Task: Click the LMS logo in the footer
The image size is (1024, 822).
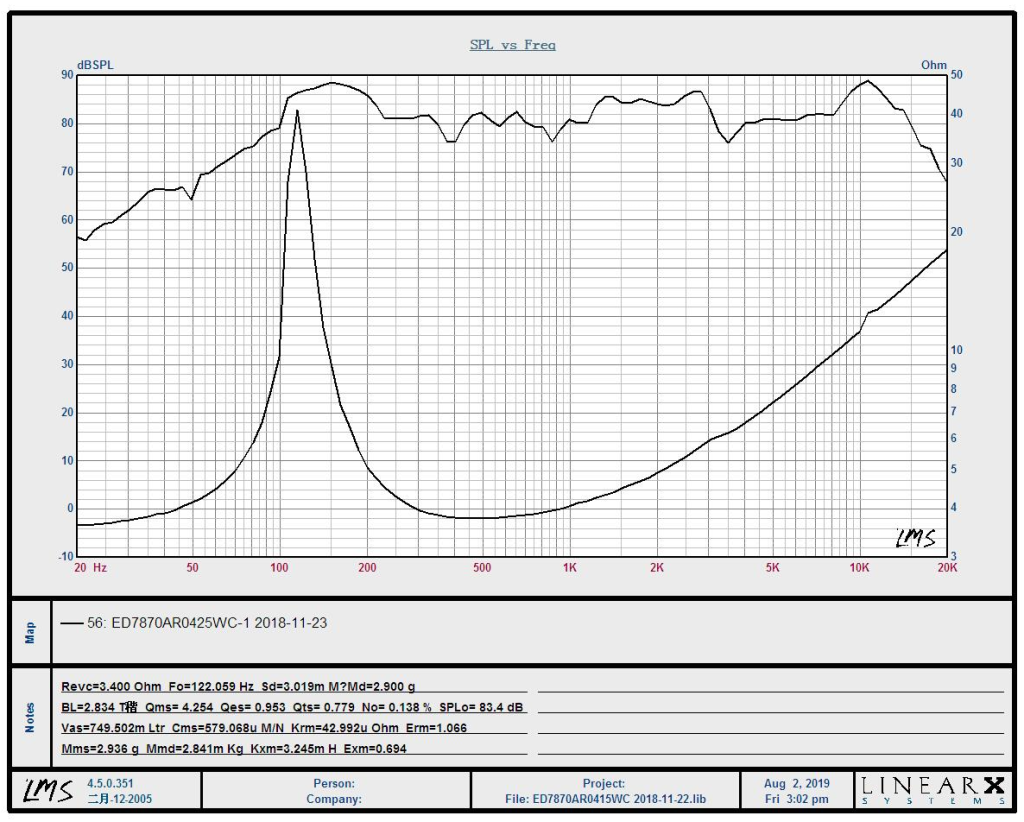Action: 47,790
